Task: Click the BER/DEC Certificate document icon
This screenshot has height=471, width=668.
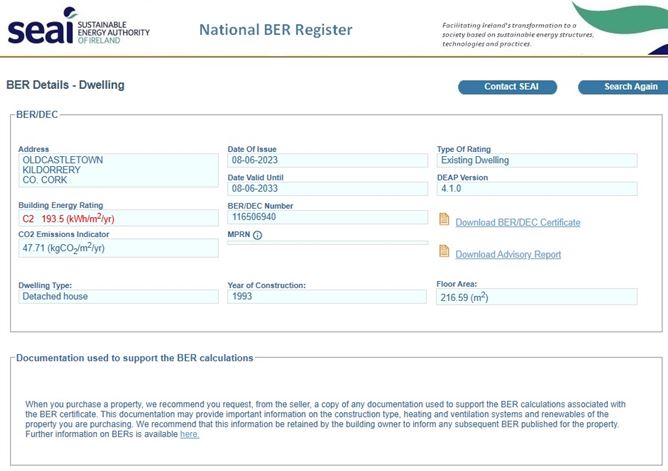Action: pos(444,219)
